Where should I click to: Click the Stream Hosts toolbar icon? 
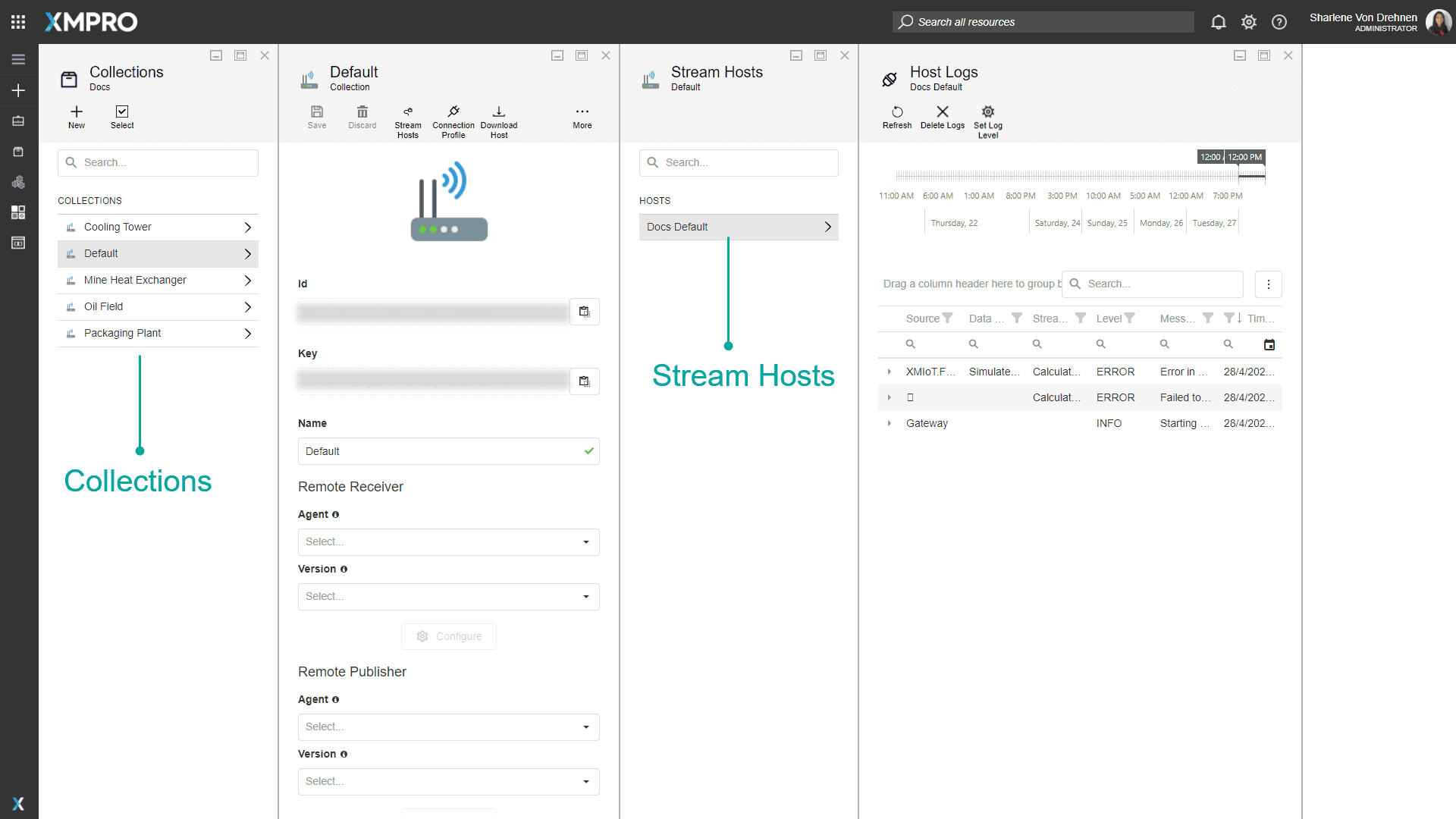[x=407, y=112]
